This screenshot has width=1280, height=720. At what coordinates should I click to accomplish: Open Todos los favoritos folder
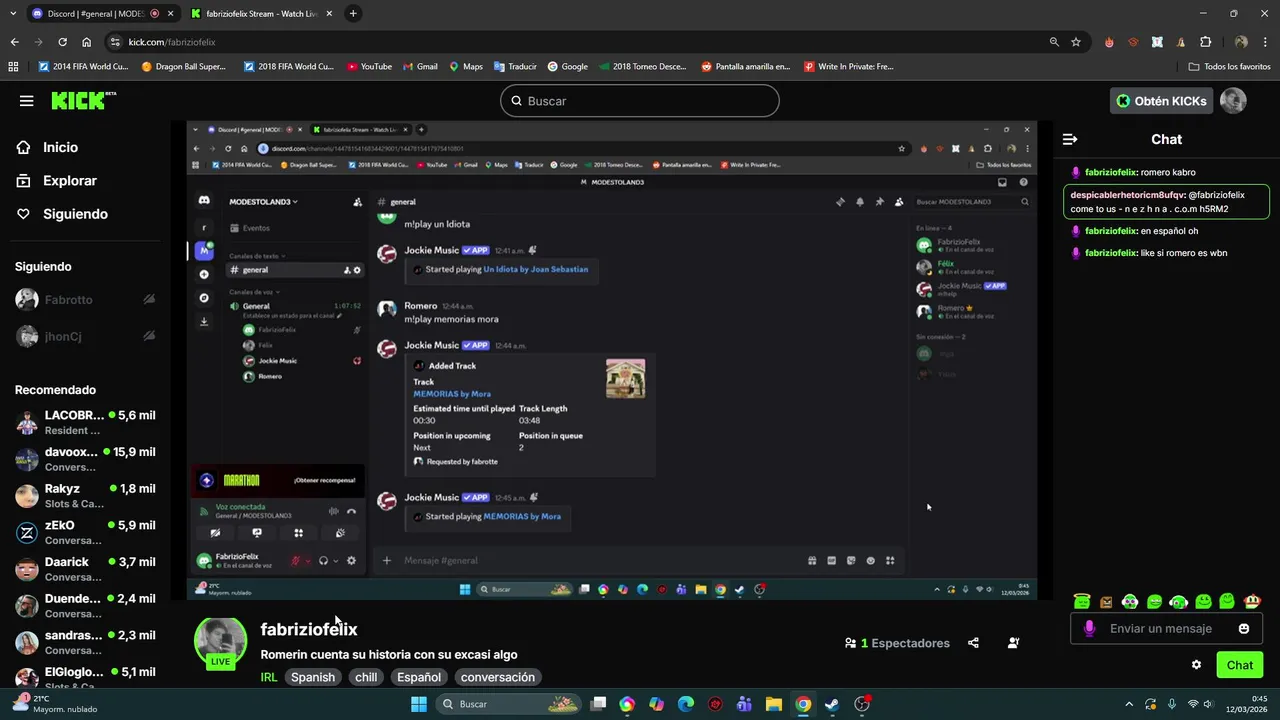(1229, 67)
